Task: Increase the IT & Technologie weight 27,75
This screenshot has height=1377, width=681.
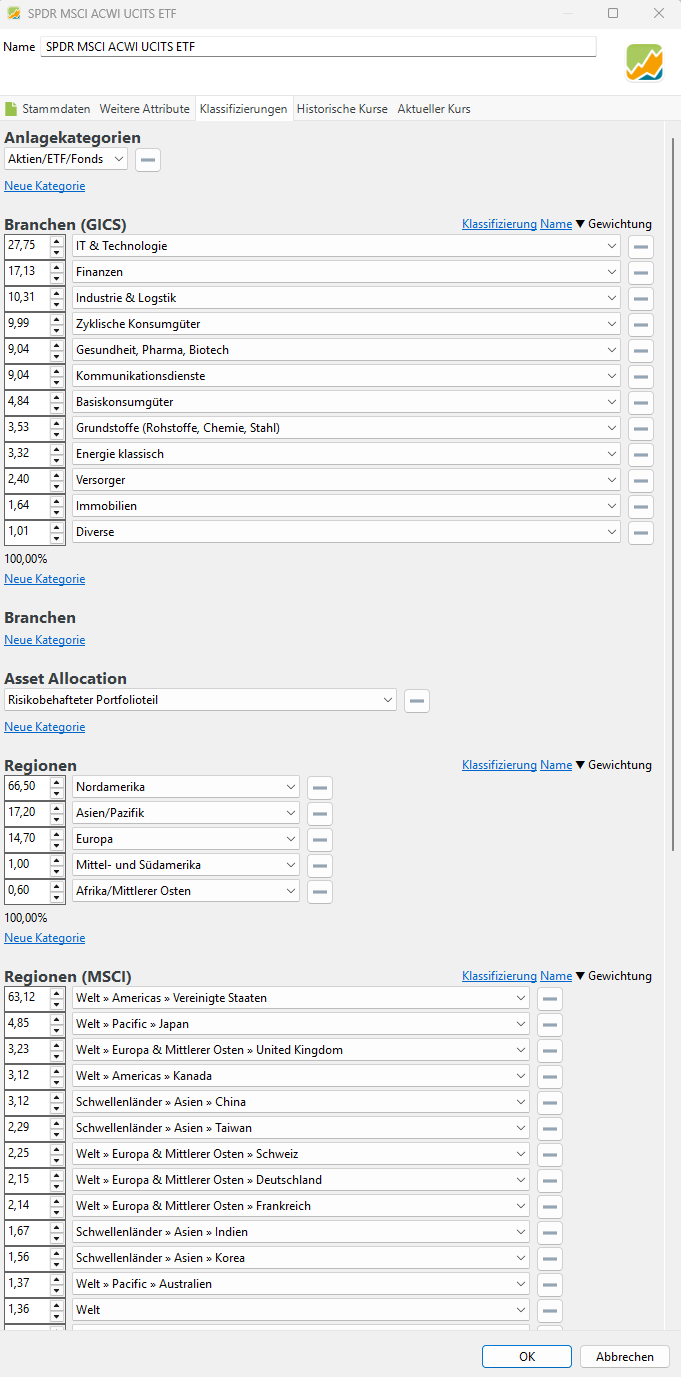Action: [57, 240]
